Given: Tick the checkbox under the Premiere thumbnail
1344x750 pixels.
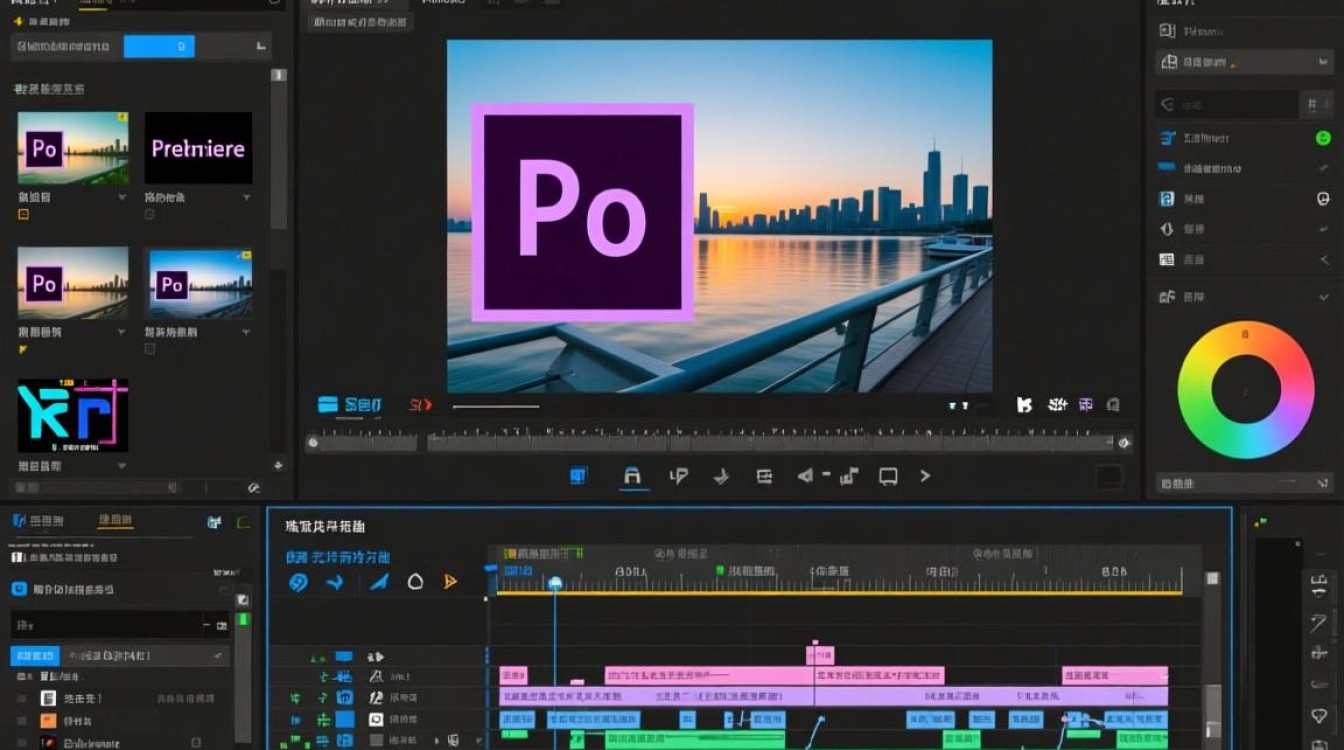Looking at the screenshot, I should [150, 215].
